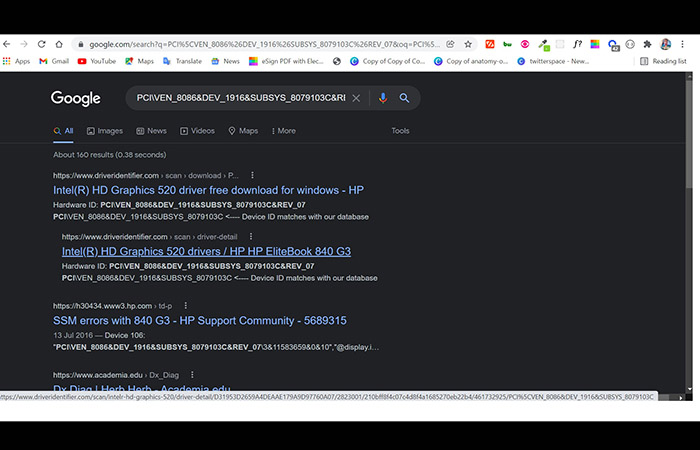Switch to the Images tab
700x450 pixels.
click(x=105, y=131)
